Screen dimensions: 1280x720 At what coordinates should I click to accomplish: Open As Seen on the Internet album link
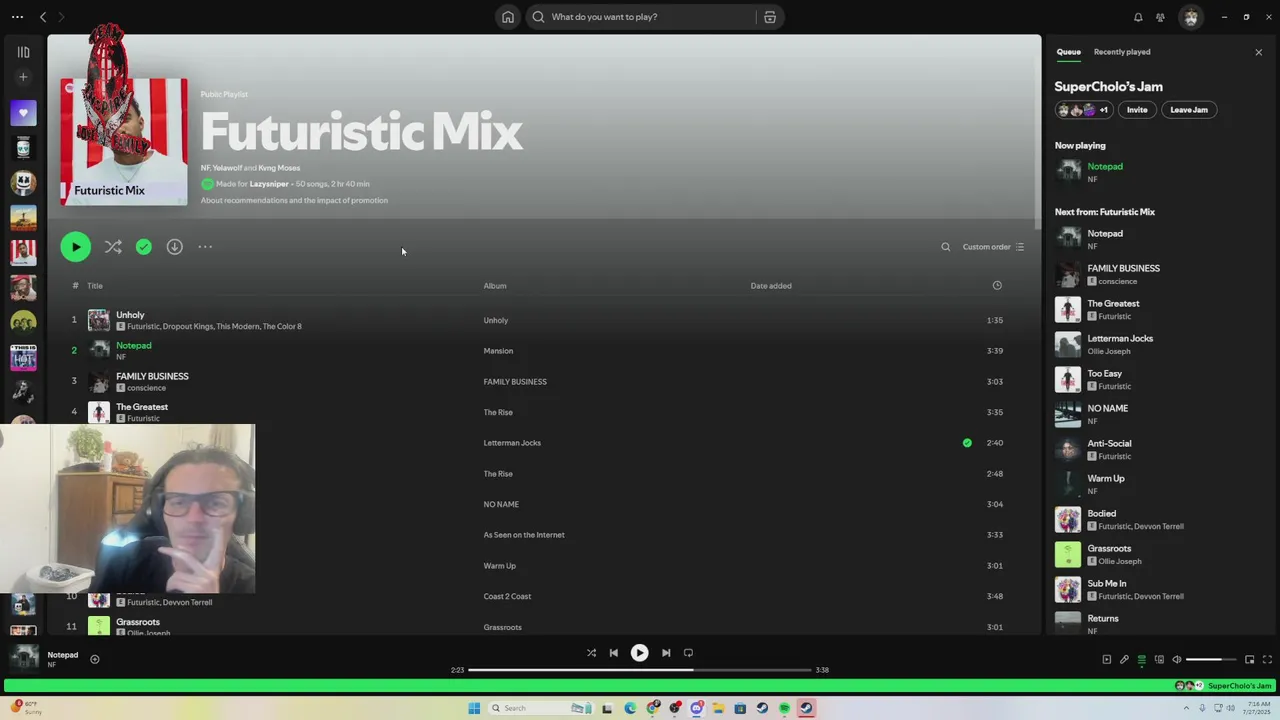524,535
